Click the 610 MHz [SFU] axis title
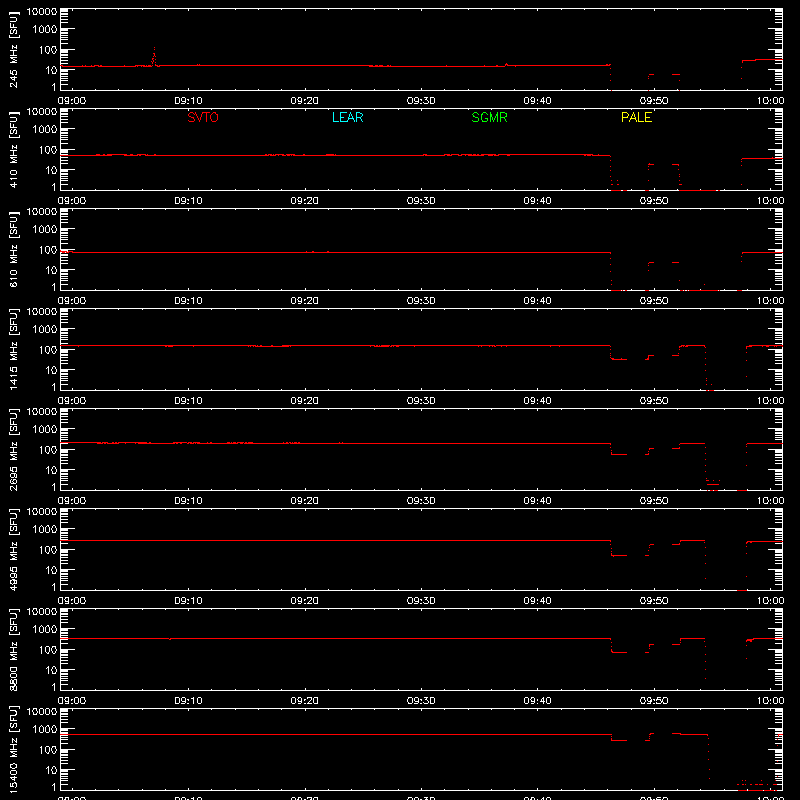This screenshot has height=800, width=800. point(14,249)
